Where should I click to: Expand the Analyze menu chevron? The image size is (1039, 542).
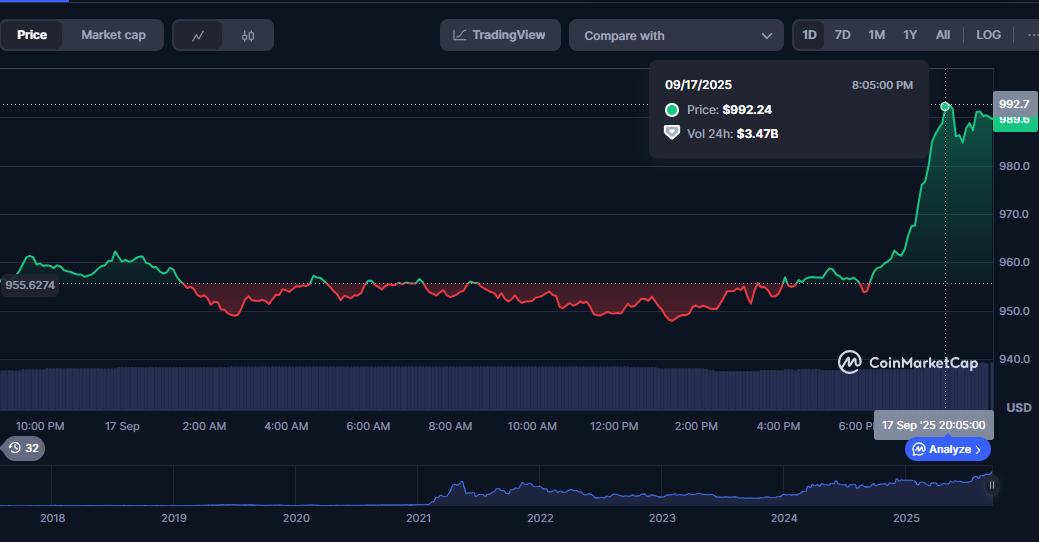pos(978,450)
